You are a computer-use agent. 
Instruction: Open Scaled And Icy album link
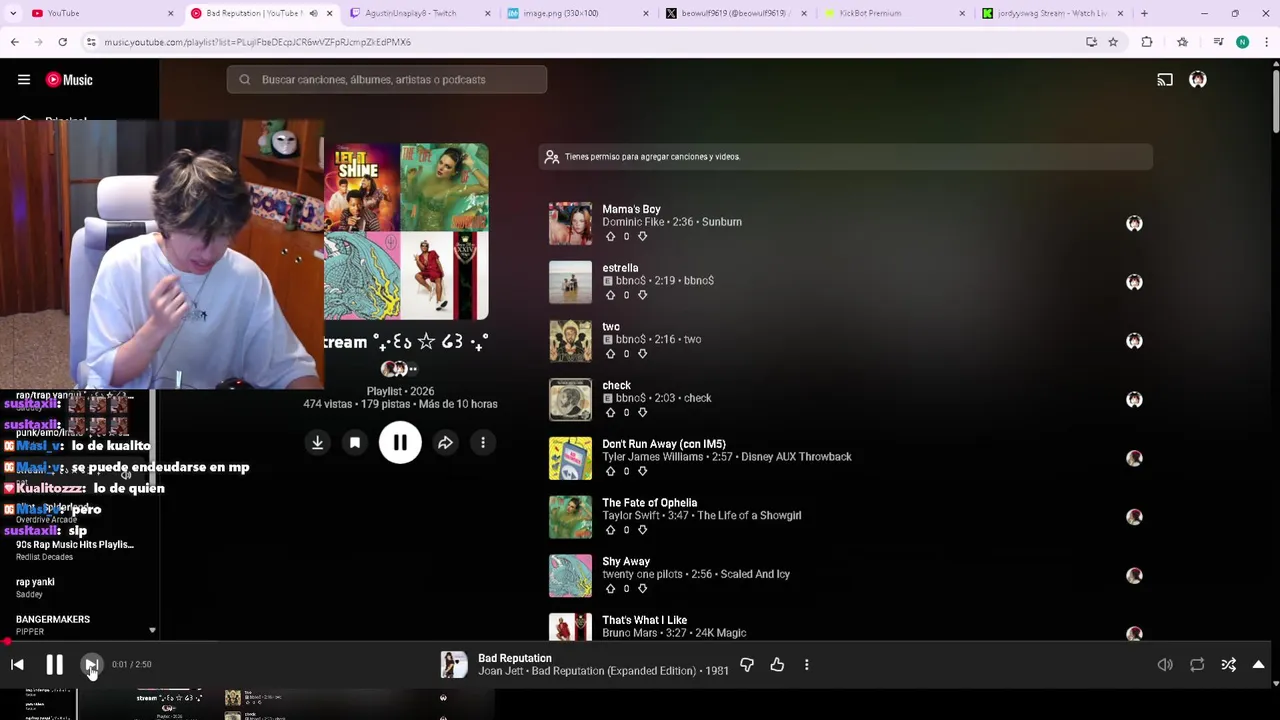pos(755,575)
